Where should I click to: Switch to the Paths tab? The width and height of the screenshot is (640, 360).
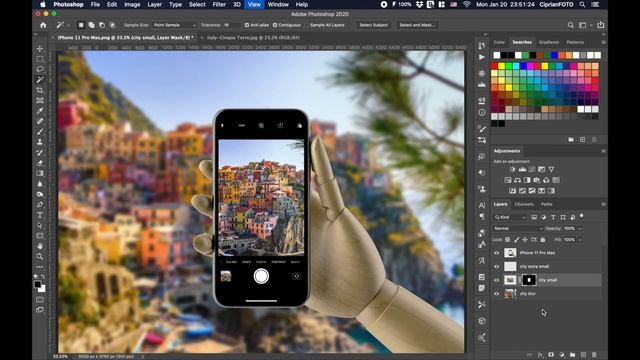tap(547, 204)
